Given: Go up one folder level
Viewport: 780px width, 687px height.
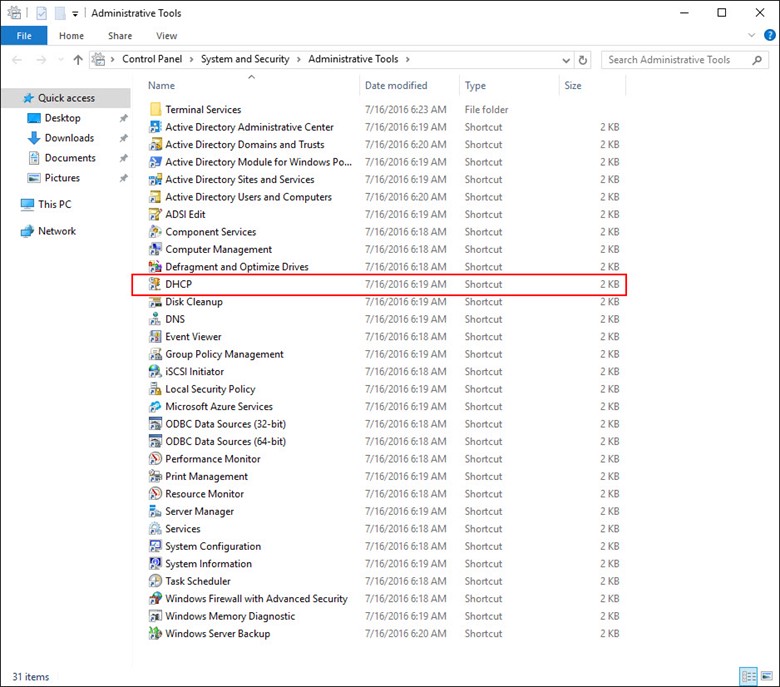Looking at the screenshot, I should click(x=78, y=60).
